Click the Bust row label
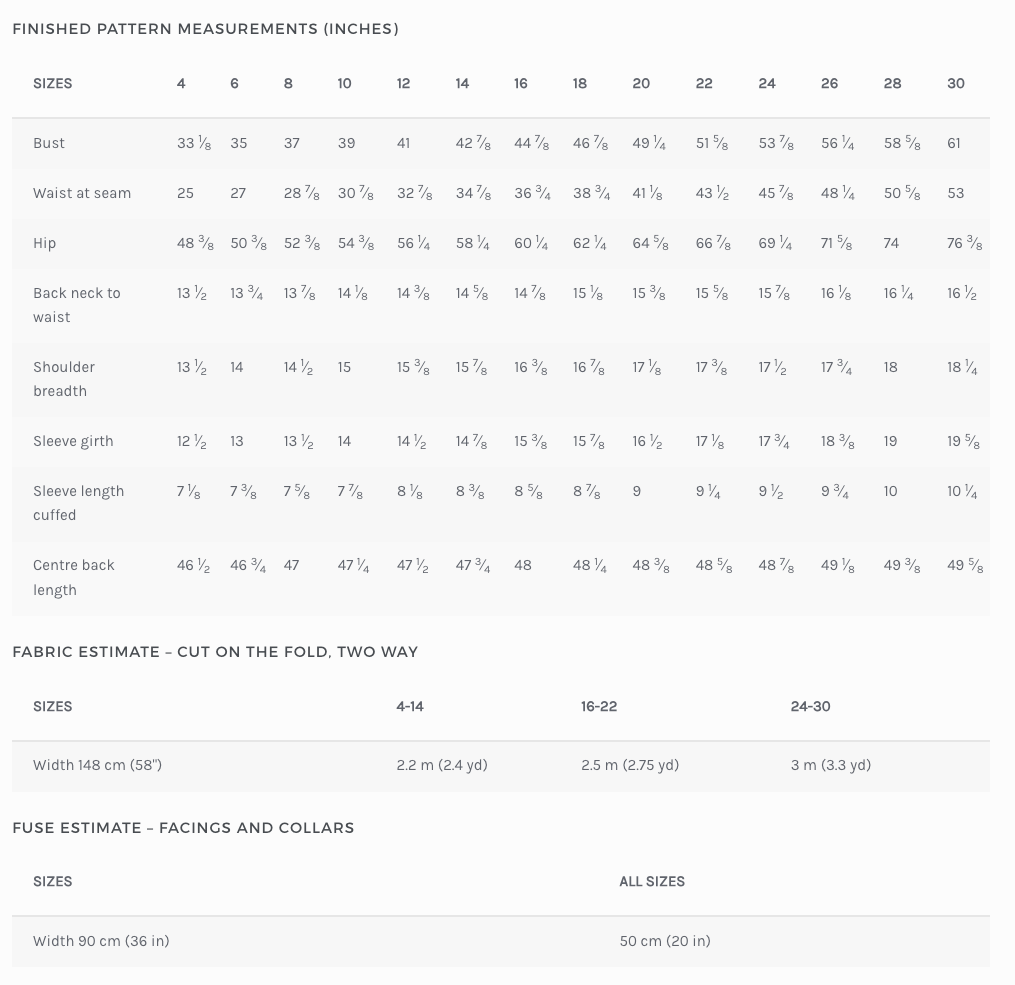This screenshot has height=985, width=1015. coord(49,143)
